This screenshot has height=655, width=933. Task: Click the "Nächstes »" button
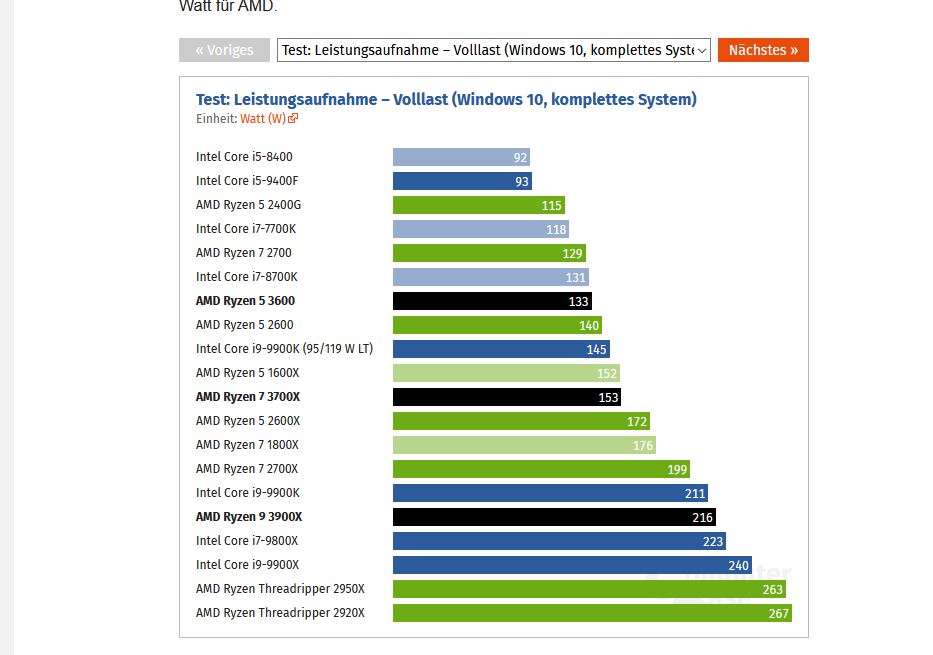[763, 50]
